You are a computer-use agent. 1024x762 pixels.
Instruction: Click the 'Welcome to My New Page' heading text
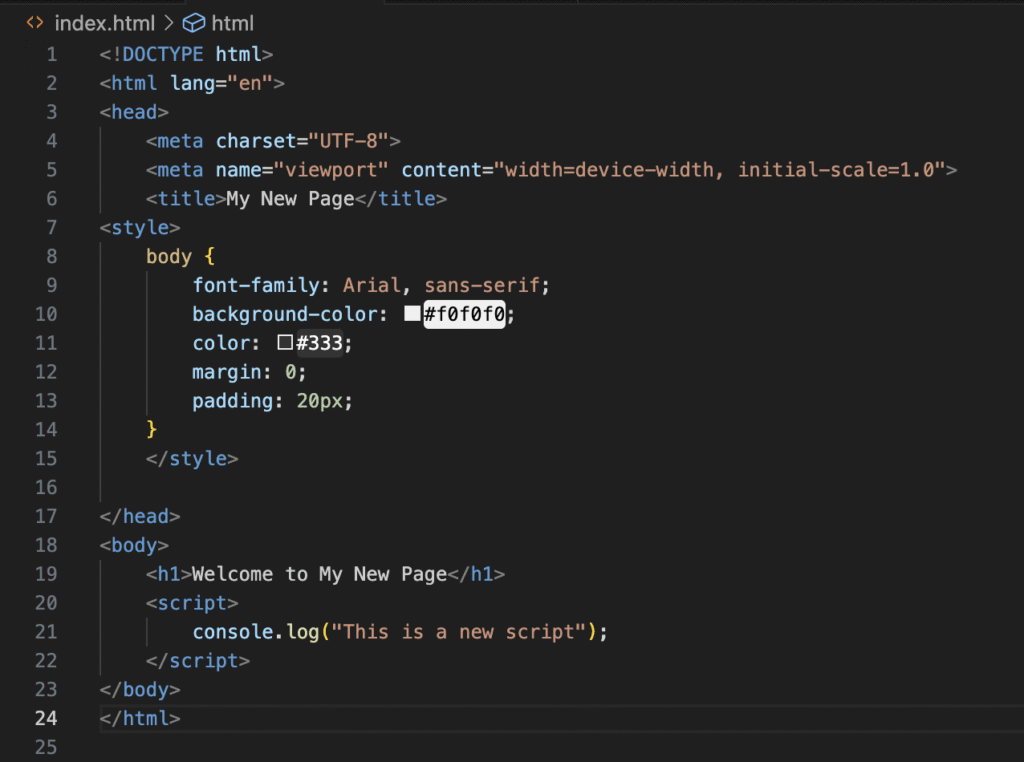[x=318, y=574]
